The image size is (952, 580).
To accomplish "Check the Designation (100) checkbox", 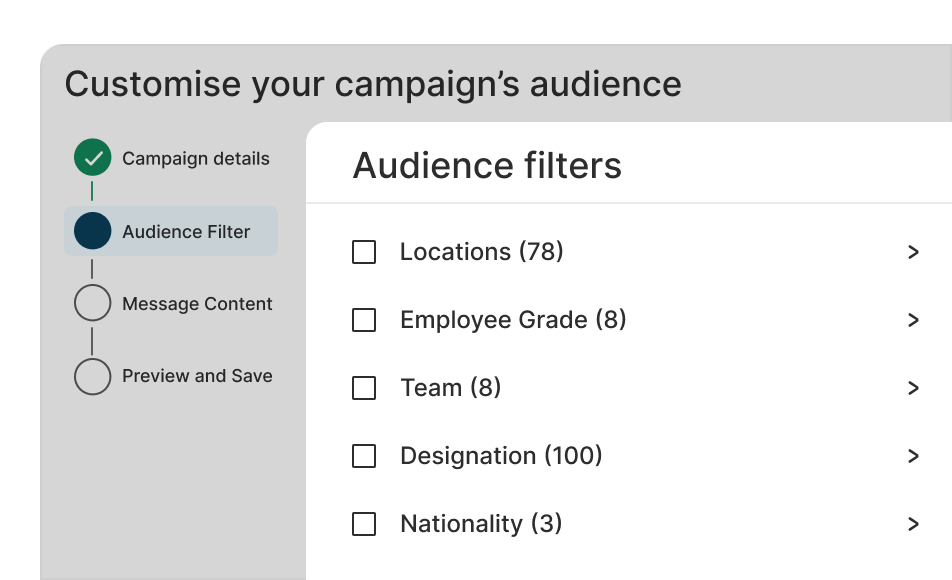I will point(364,456).
